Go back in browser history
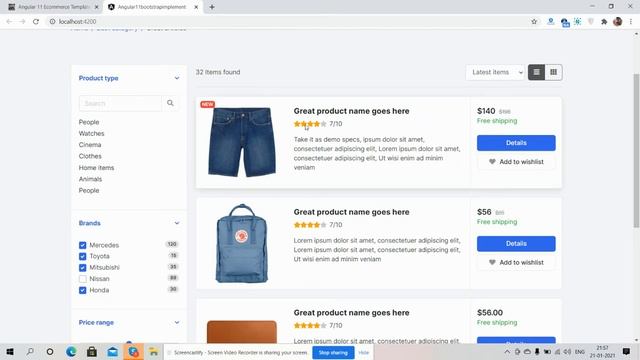Viewport: 640px width, 360px height. tap(9, 22)
